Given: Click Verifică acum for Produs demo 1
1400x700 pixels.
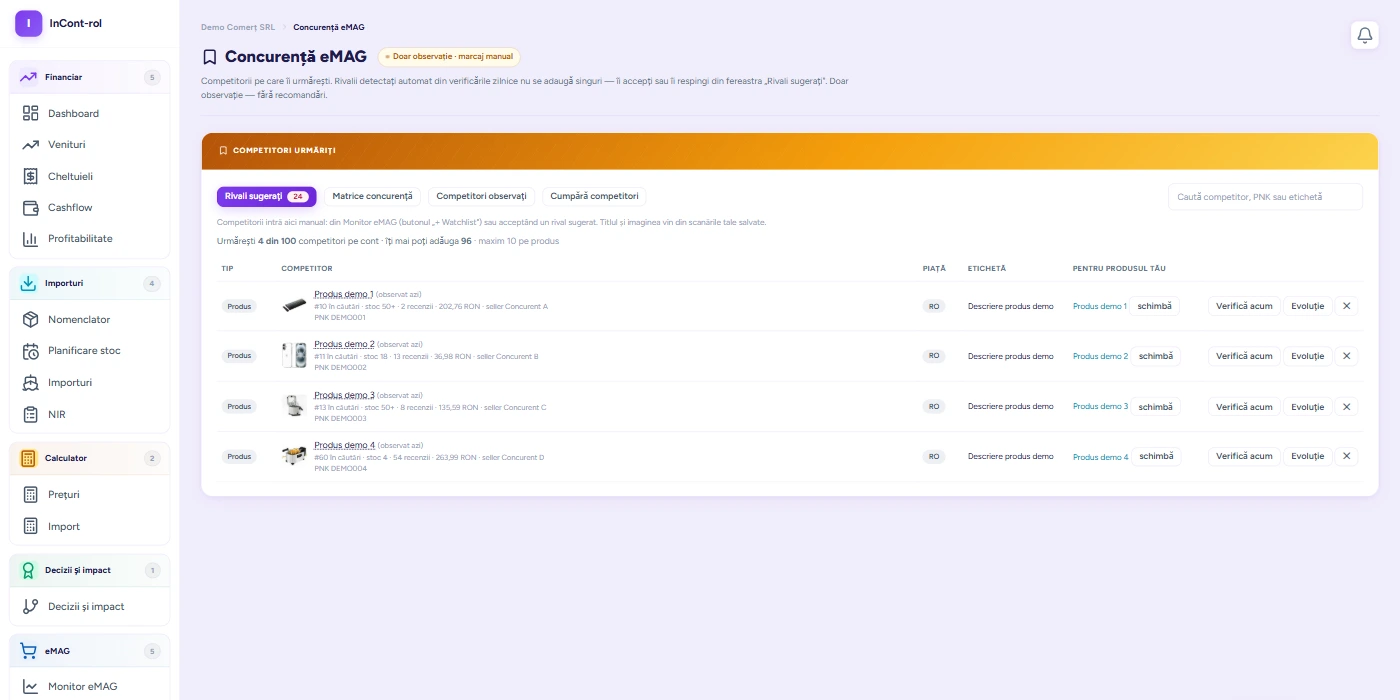Looking at the screenshot, I should pyautogui.click(x=1244, y=306).
